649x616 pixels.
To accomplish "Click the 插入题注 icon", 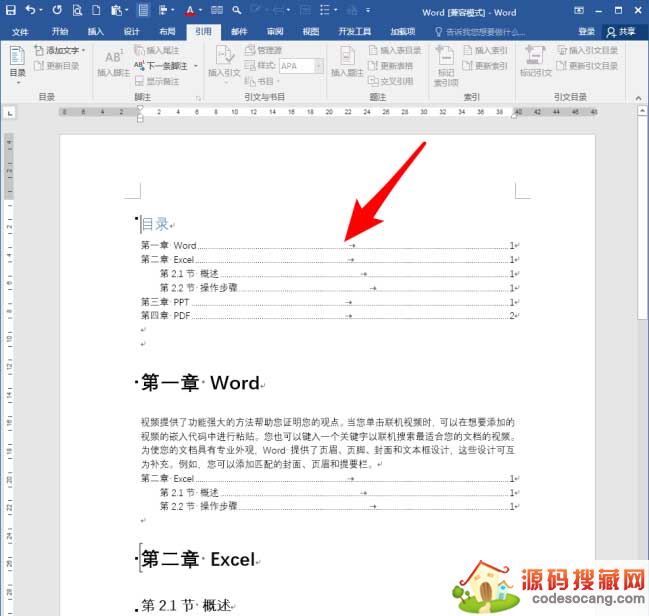I will 347,62.
